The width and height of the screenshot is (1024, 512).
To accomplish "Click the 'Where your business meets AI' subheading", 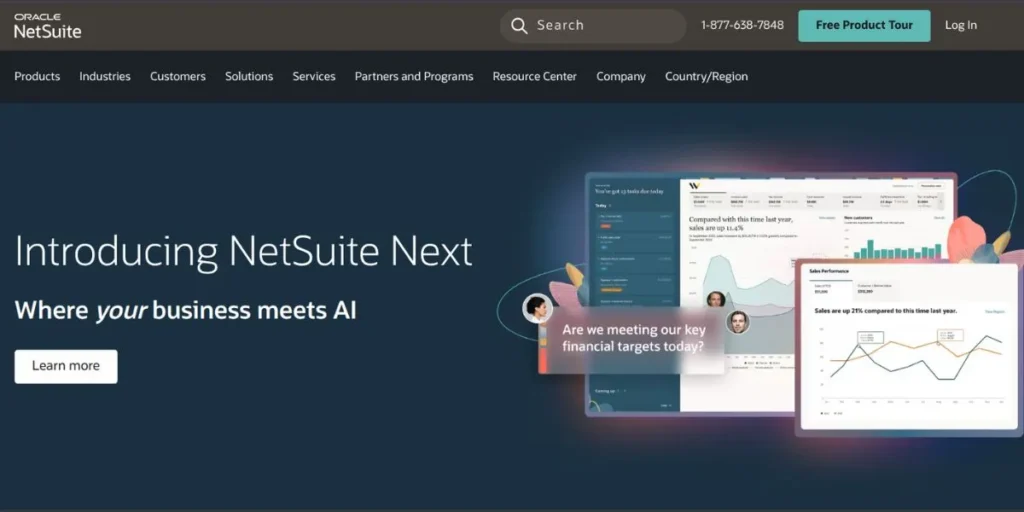I will point(185,310).
